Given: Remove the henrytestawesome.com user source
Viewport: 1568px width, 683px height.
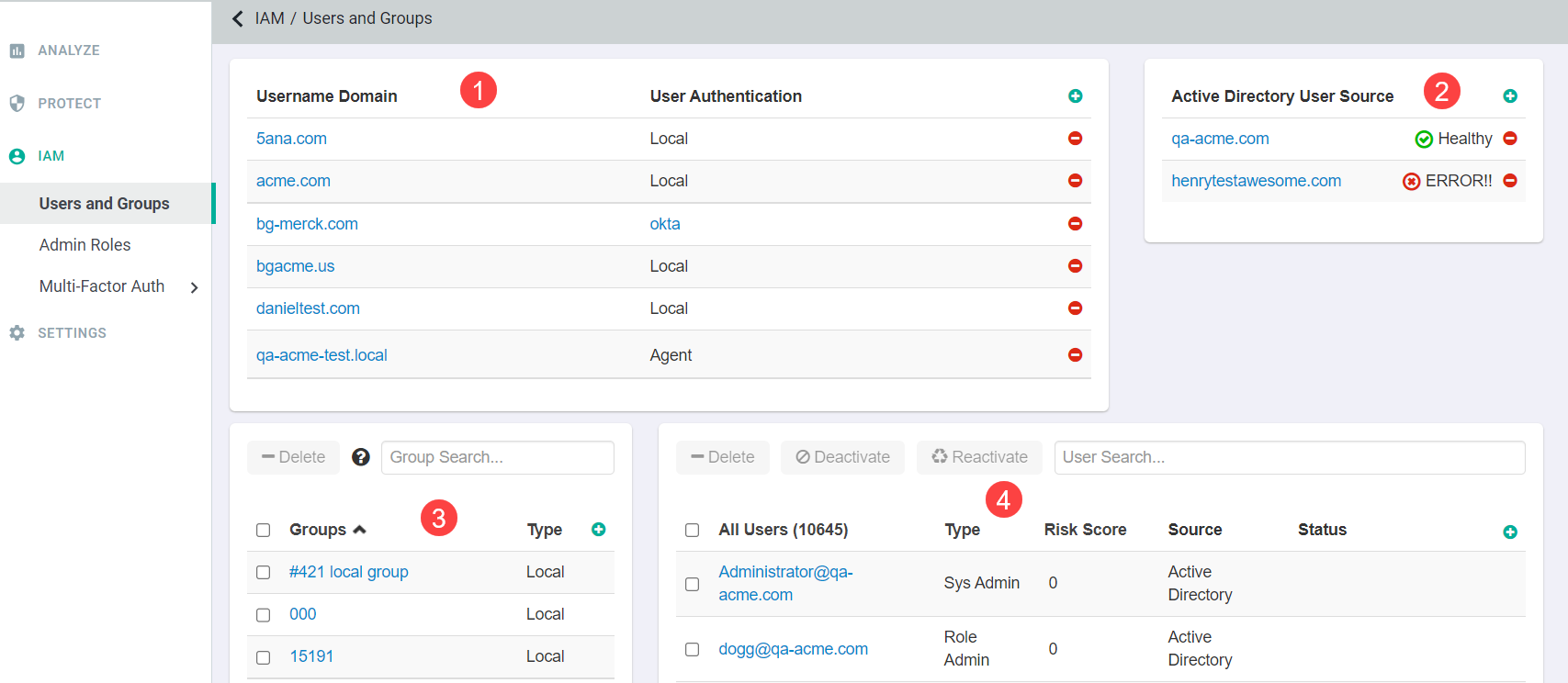Looking at the screenshot, I should [x=1509, y=181].
